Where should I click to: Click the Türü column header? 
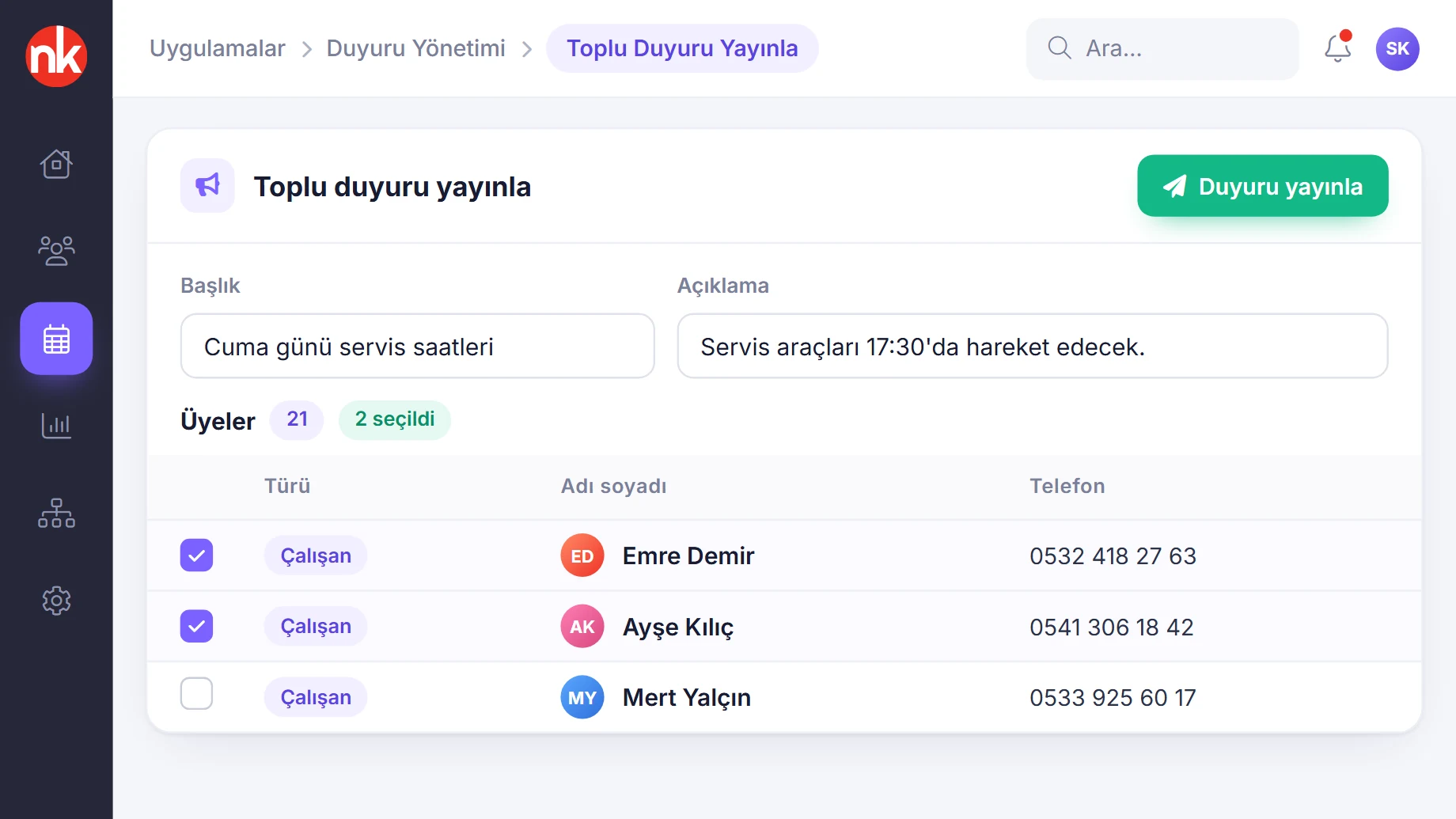point(287,486)
